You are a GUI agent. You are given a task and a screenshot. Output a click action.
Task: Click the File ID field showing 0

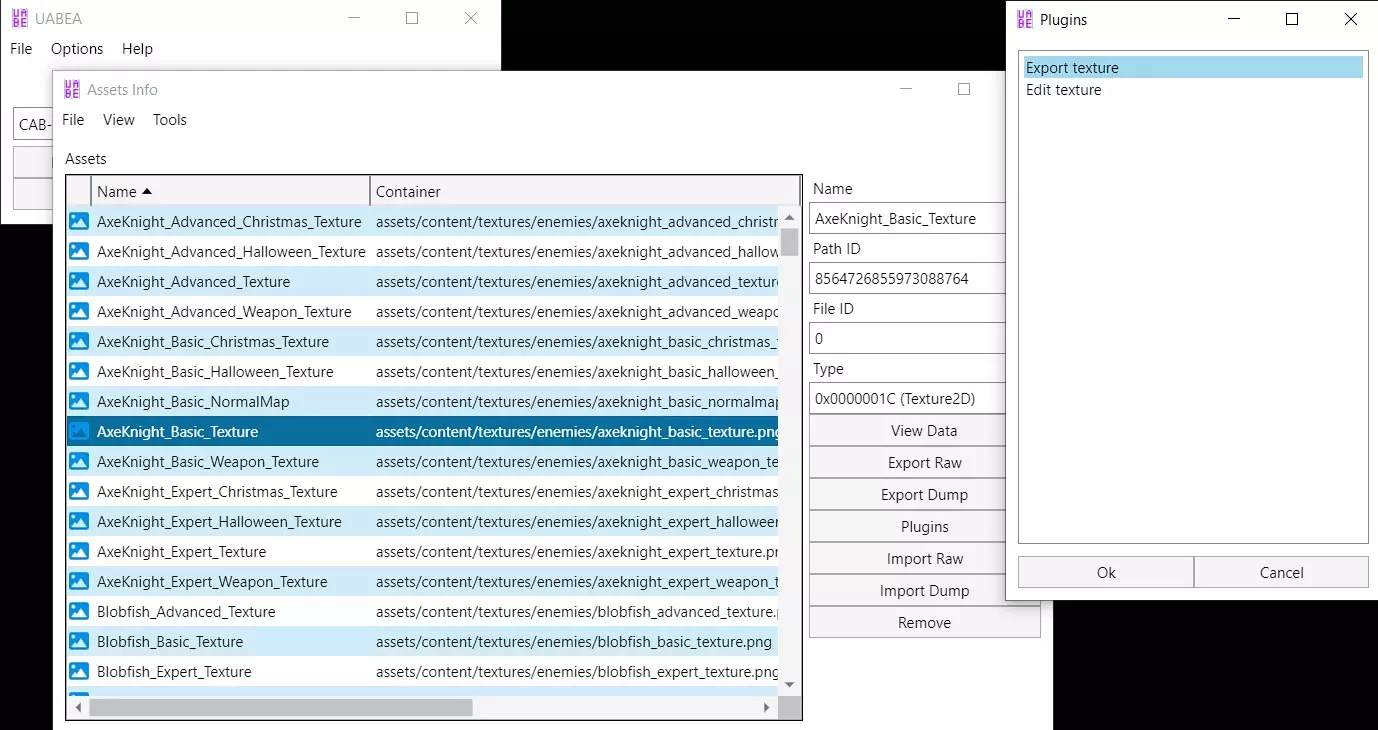(x=907, y=339)
